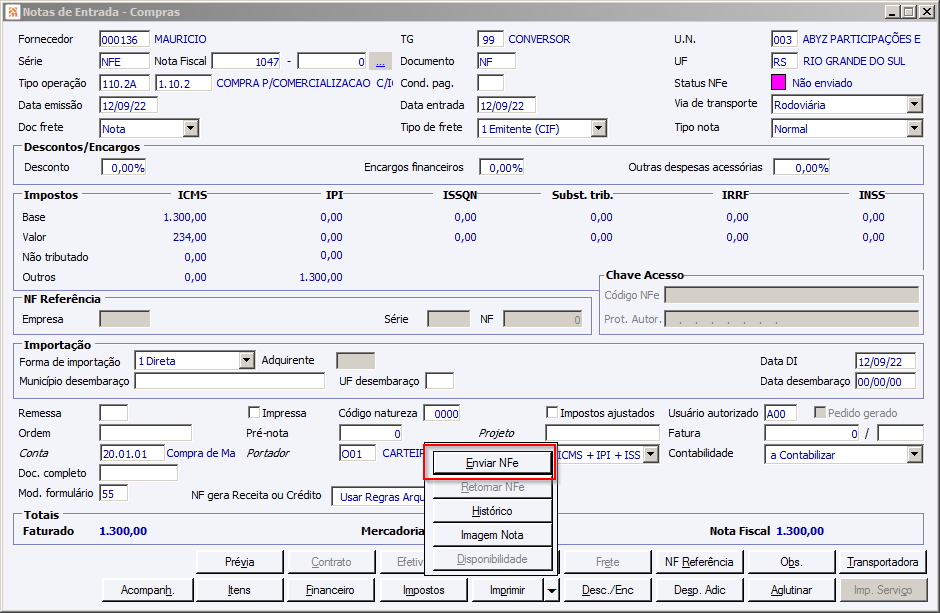Enable the Impostos ajustados checkbox
The image size is (940, 613).
(553, 412)
